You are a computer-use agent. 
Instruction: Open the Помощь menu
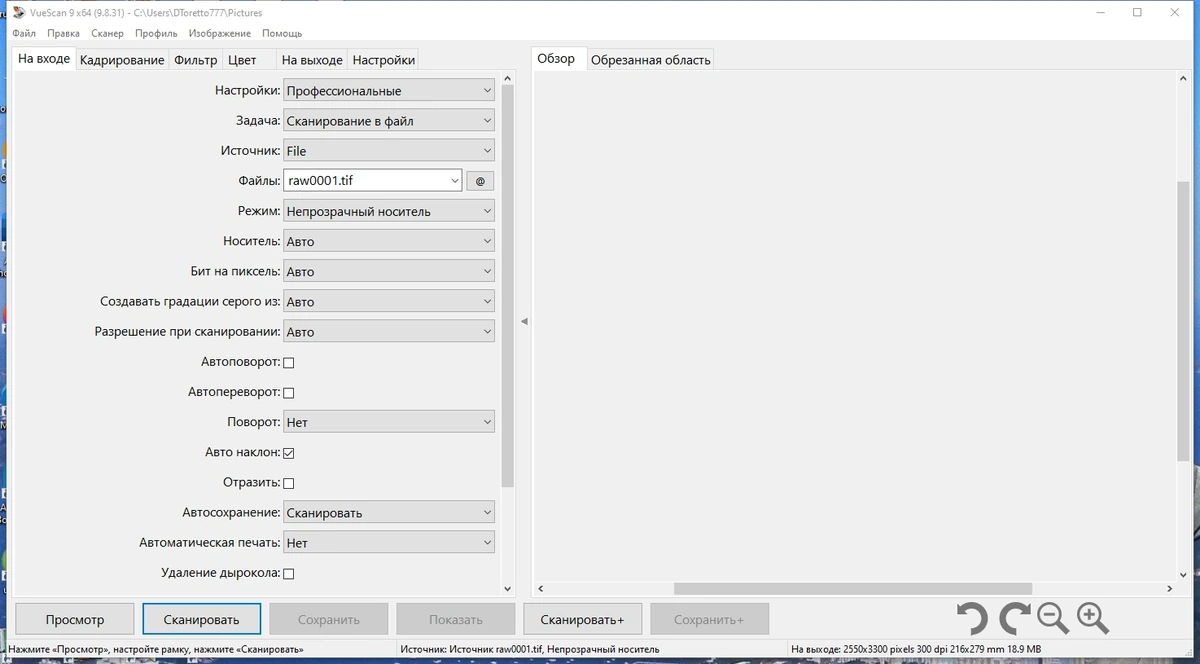pos(282,33)
